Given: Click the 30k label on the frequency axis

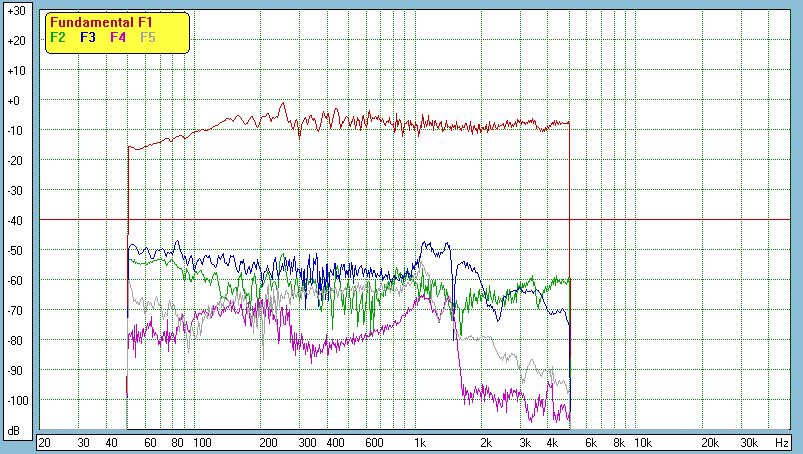Looking at the screenshot, I should click(x=748, y=442).
